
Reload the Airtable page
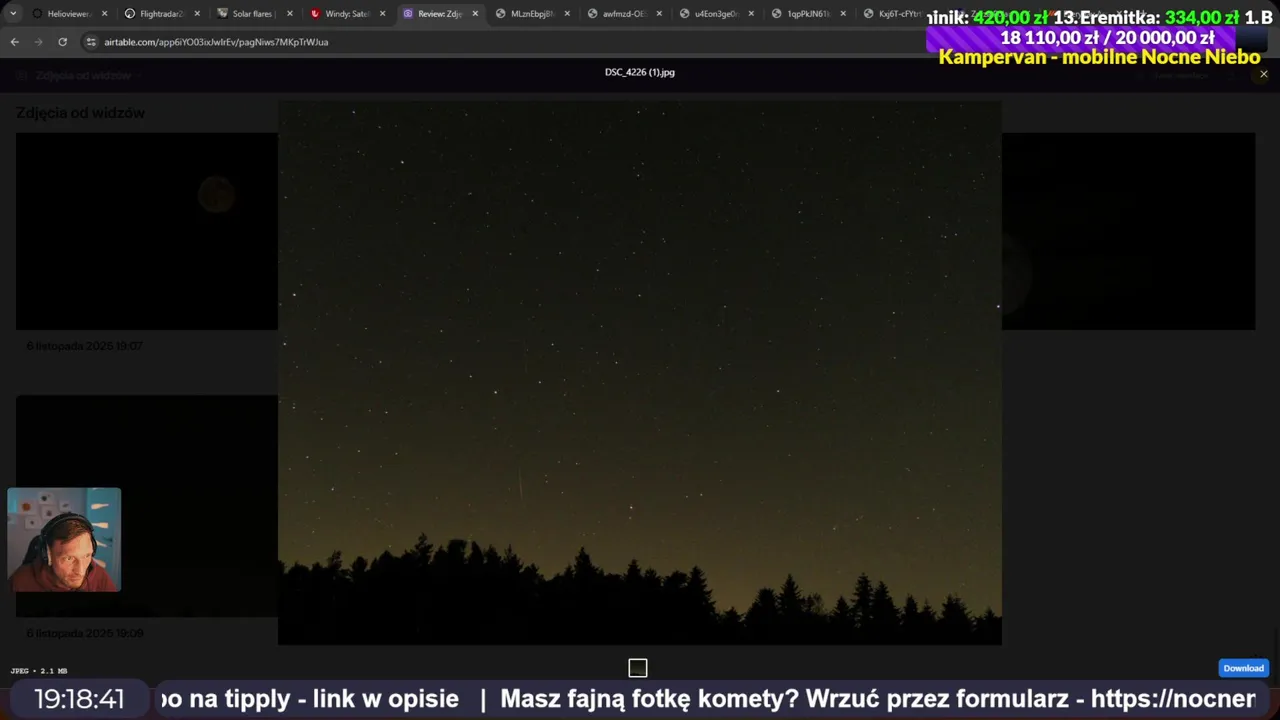(x=62, y=42)
